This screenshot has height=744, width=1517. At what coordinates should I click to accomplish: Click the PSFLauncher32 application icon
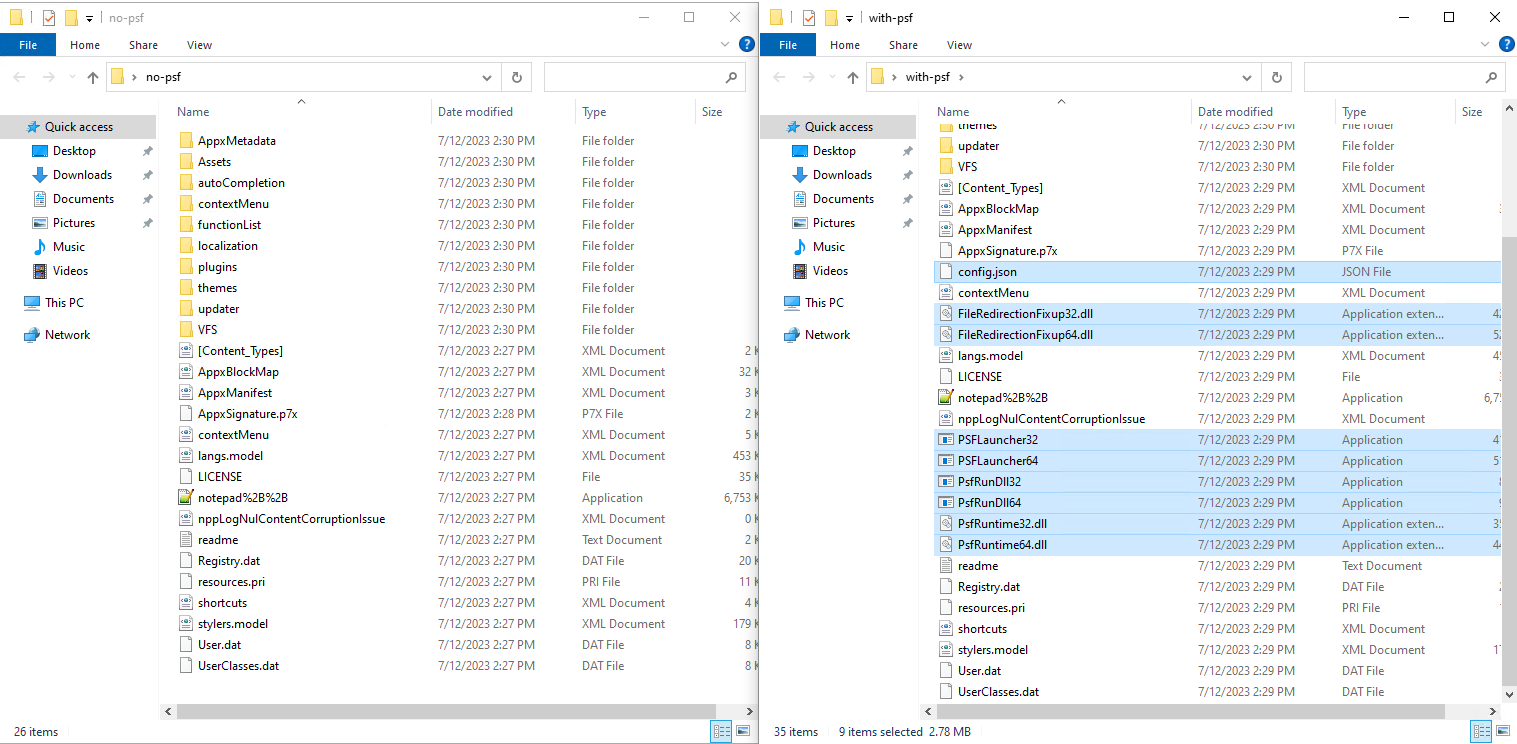coord(946,440)
